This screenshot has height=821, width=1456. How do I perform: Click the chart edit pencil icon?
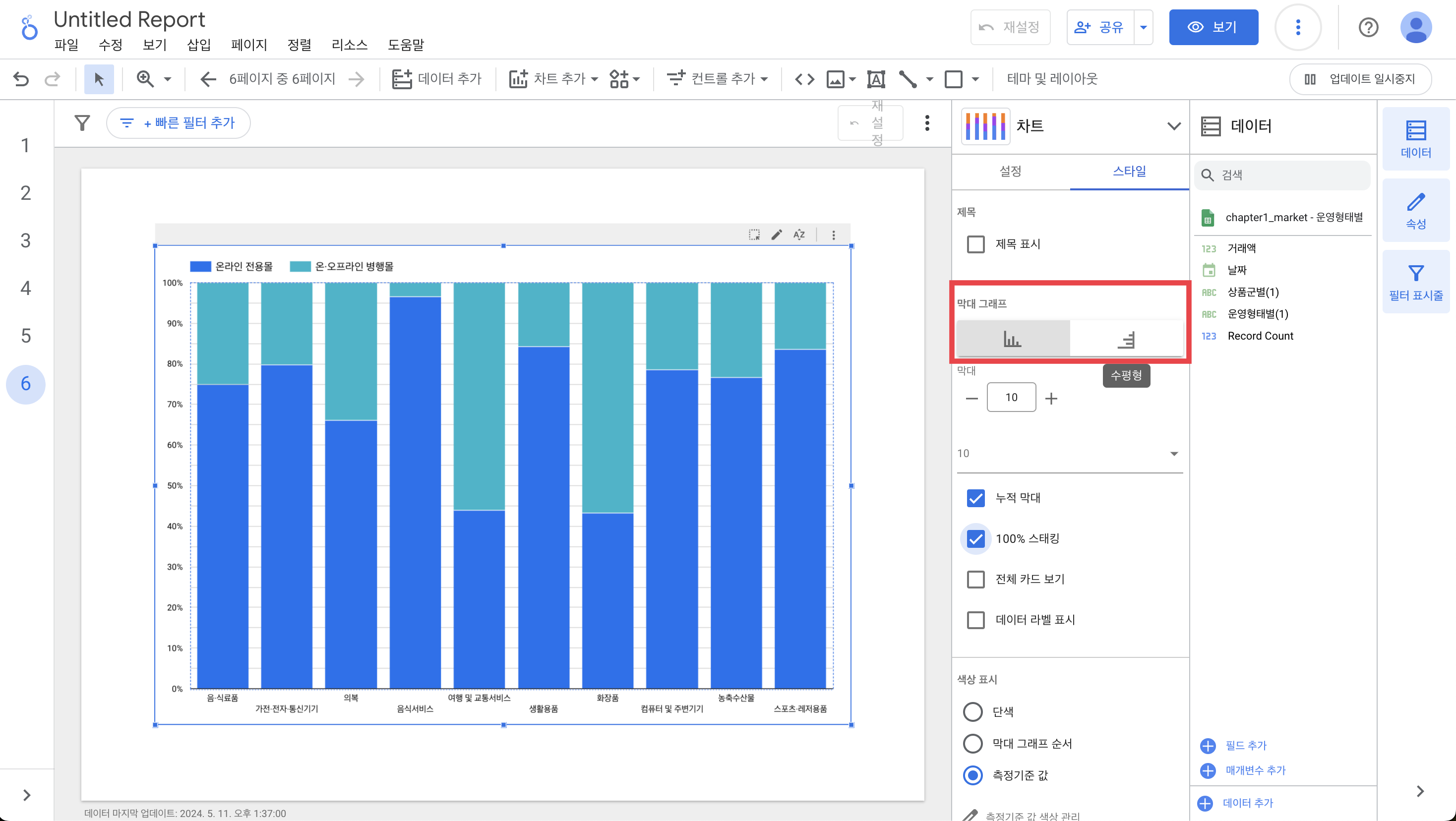(x=777, y=235)
